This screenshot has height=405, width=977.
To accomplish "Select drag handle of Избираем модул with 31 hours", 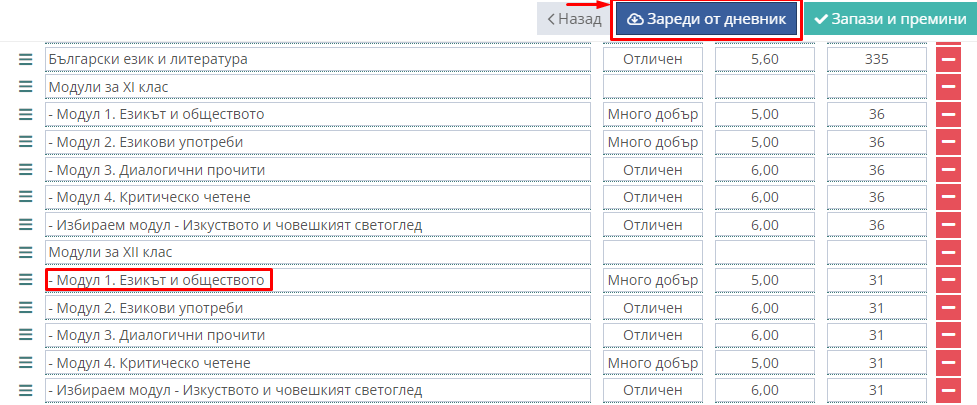I will (25, 390).
